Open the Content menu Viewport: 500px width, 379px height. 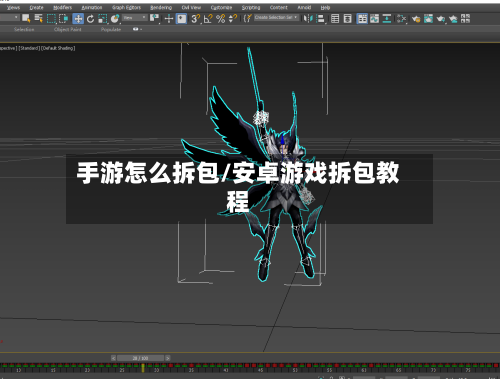tap(278, 7)
